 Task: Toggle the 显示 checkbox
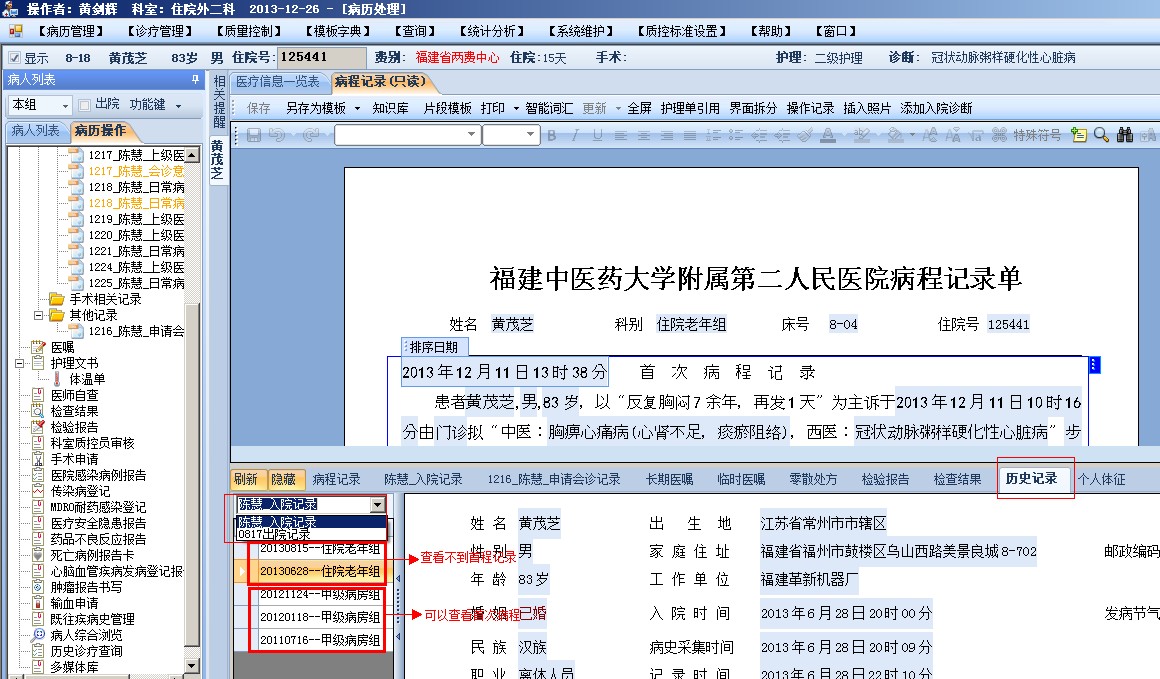click(14, 58)
